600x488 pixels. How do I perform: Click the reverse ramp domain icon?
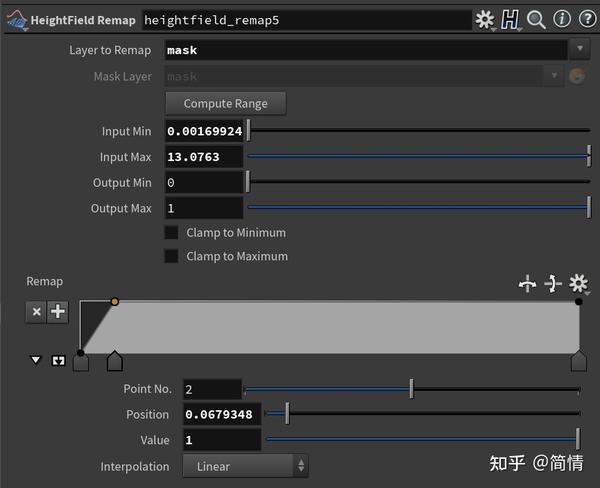click(x=527, y=285)
